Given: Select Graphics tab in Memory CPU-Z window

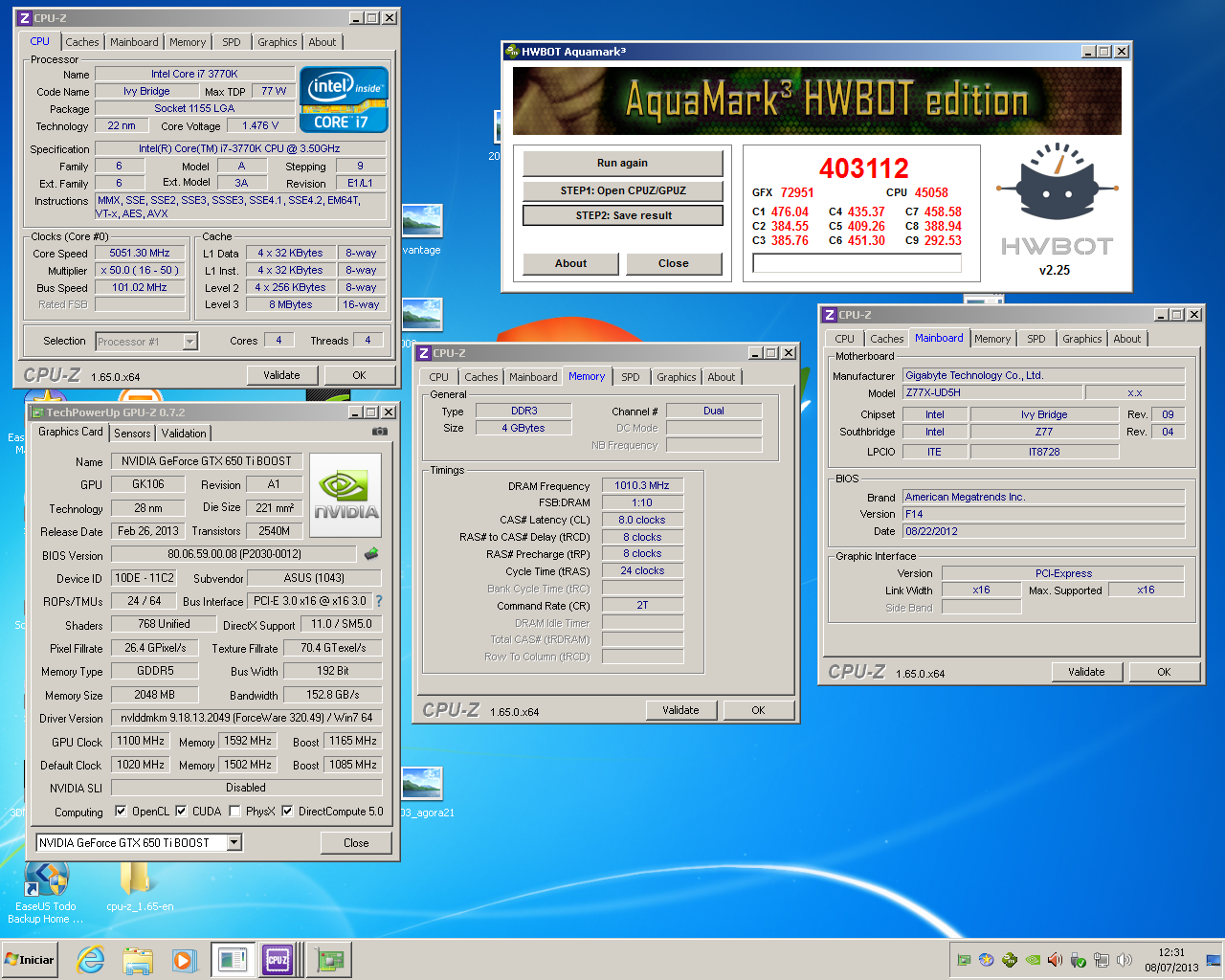Looking at the screenshot, I should tap(677, 377).
